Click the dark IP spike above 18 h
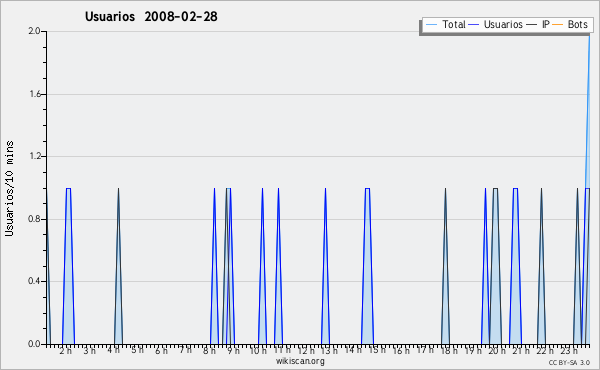This screenshot has width=600, height=370. pyautogui.click(x=445, y=266)
